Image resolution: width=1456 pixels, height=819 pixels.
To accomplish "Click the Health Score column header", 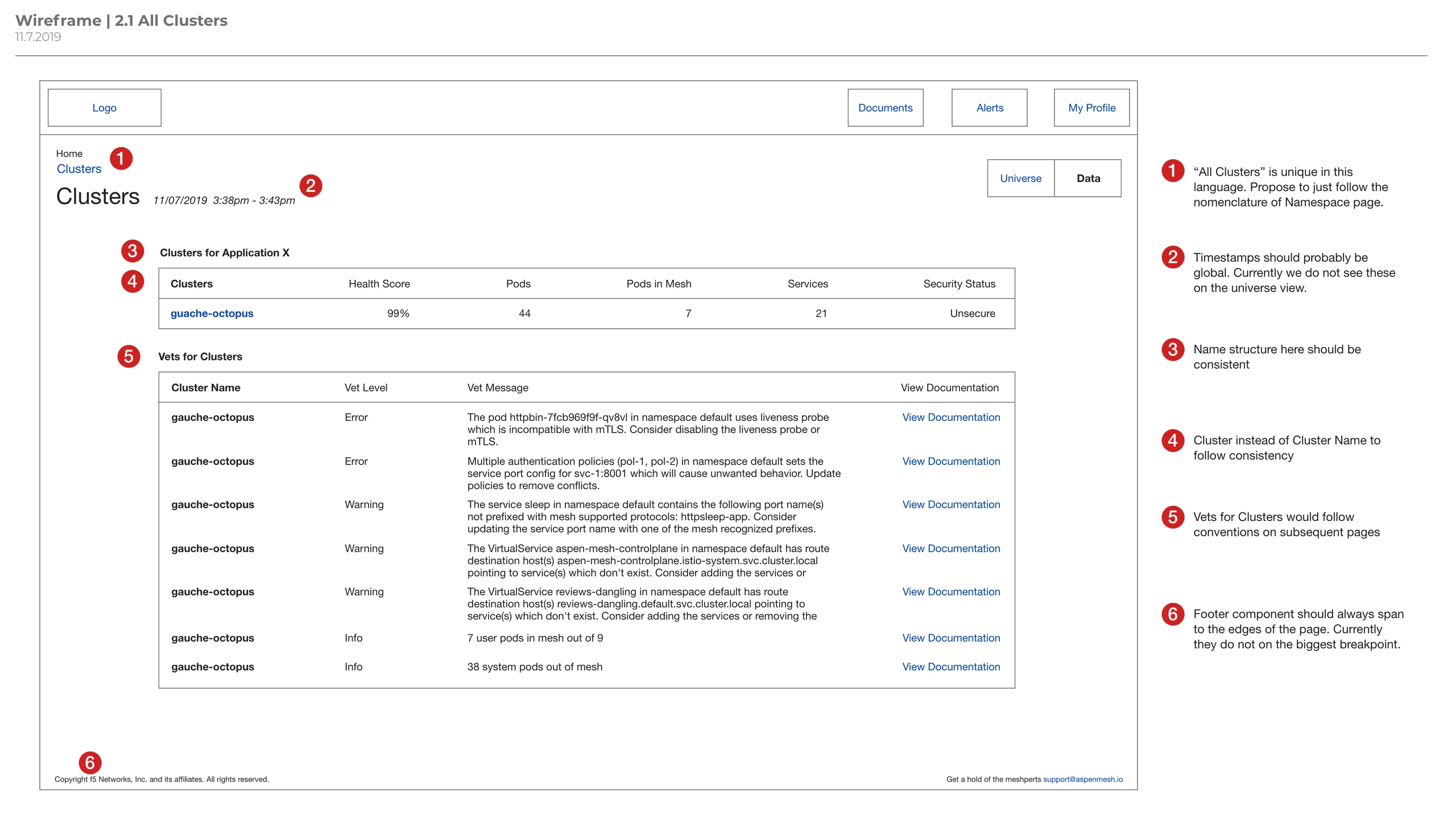I will pos(379,284).
